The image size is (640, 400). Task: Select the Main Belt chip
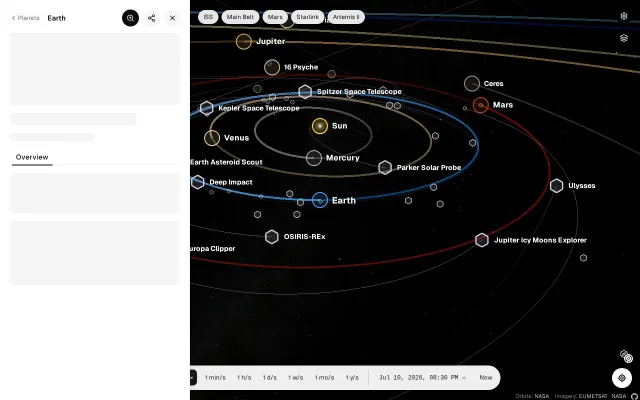(x=240, y=17)
